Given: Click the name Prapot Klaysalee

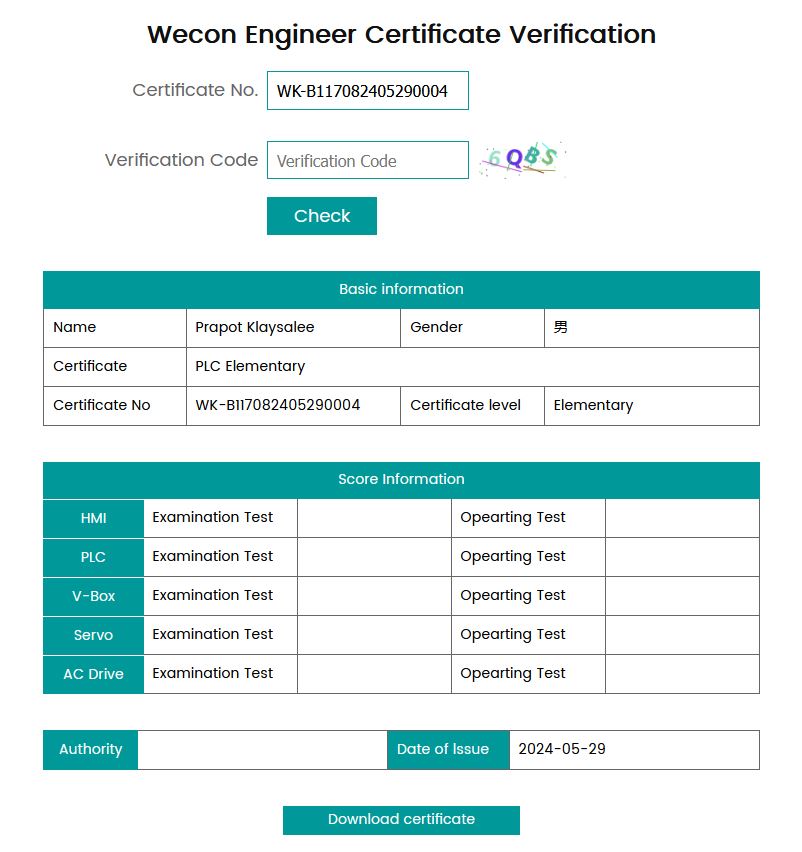Looking at the screenshot, I should tap(255, 327).
